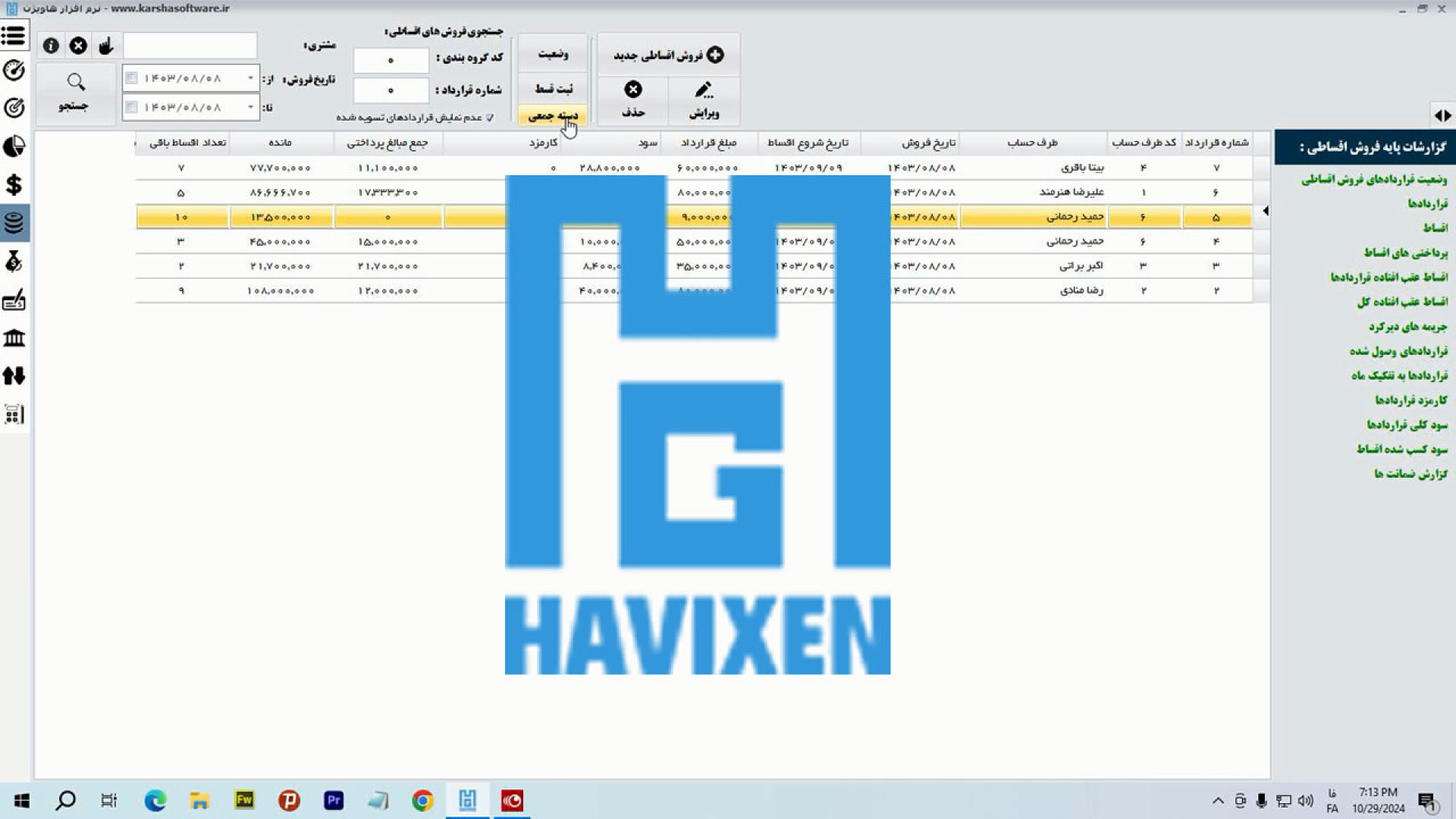Click the customer name input field
The width and height of the screenshot is (1456, 819).
(190, 45)
